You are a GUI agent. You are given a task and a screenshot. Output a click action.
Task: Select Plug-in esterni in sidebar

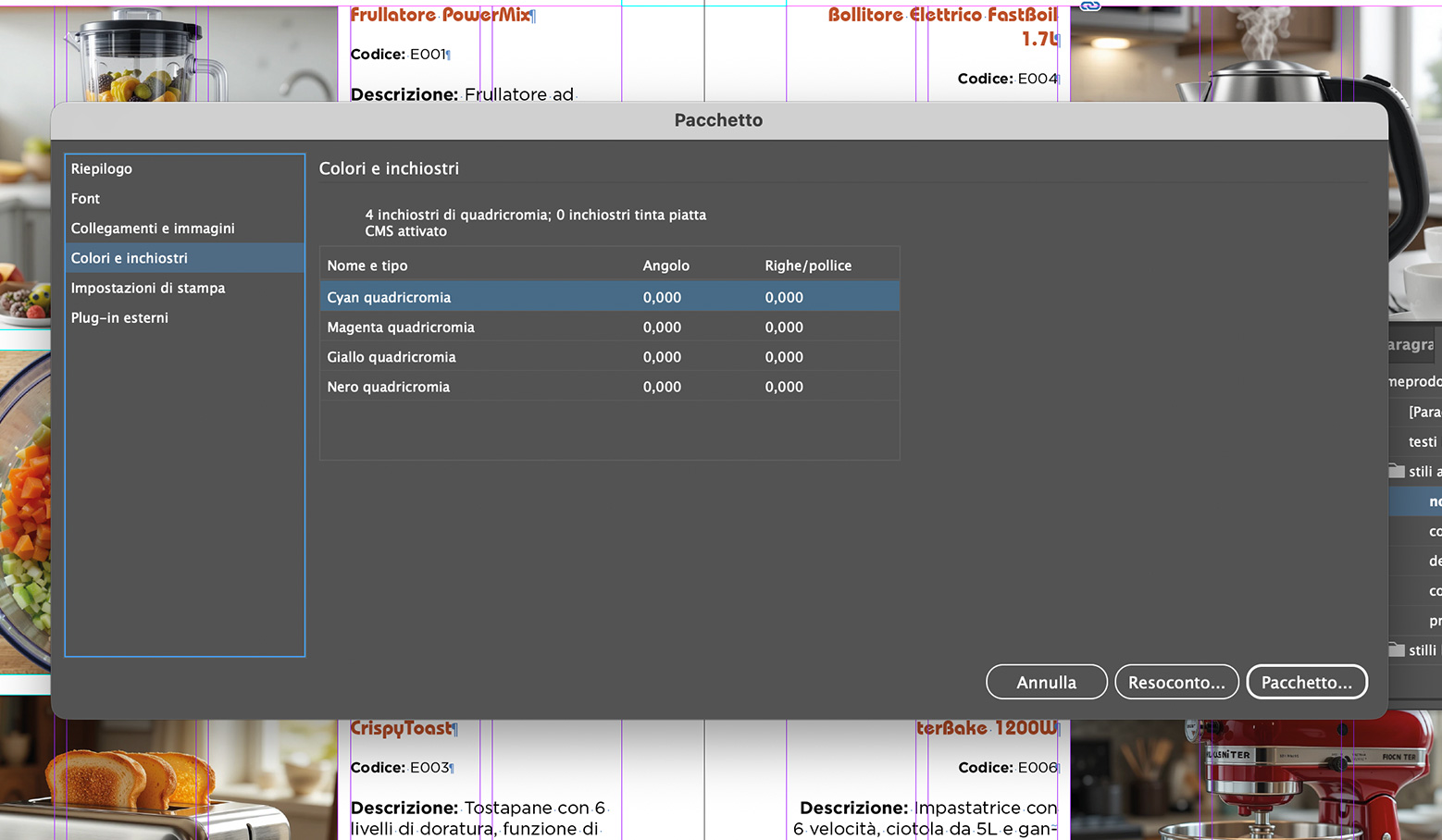click(x=184, y=317)
